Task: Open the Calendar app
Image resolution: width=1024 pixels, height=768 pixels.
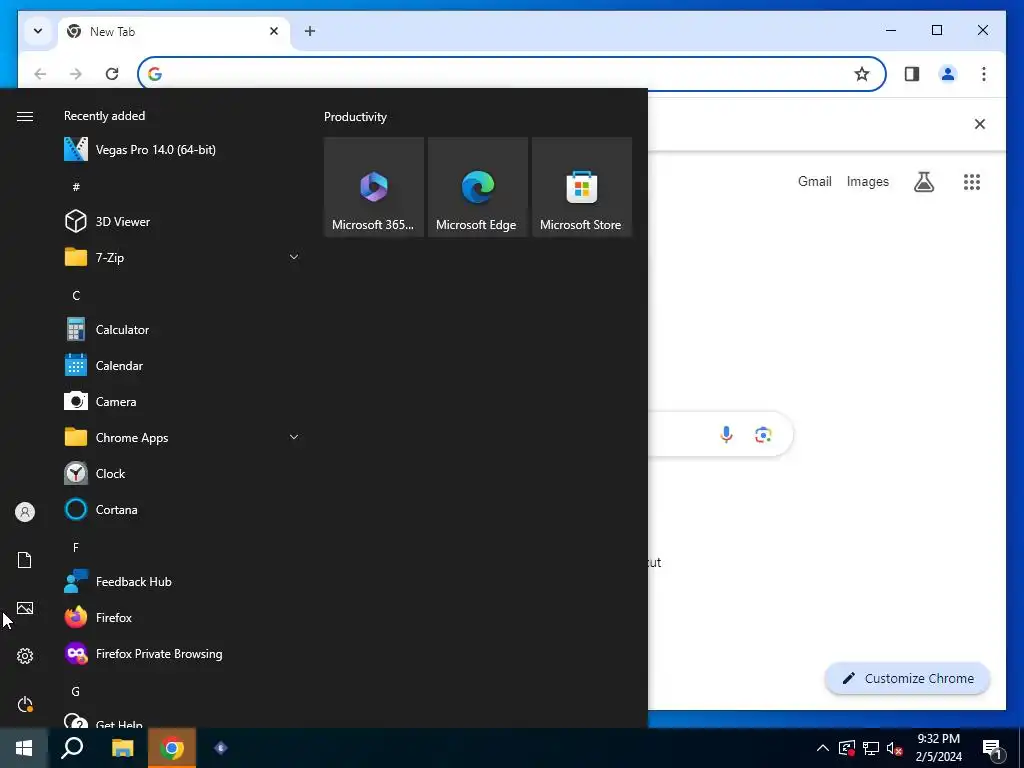Action: tap(183, 366)
